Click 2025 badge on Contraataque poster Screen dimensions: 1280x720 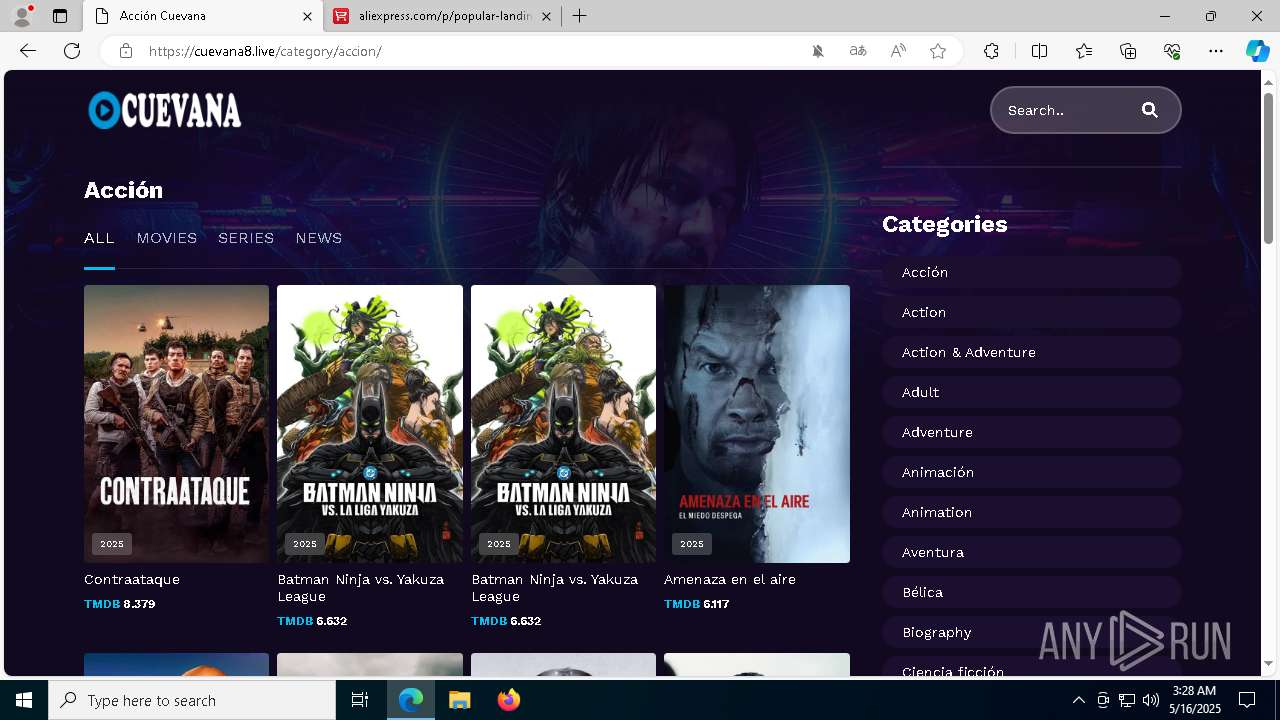[x=112, y=544]
